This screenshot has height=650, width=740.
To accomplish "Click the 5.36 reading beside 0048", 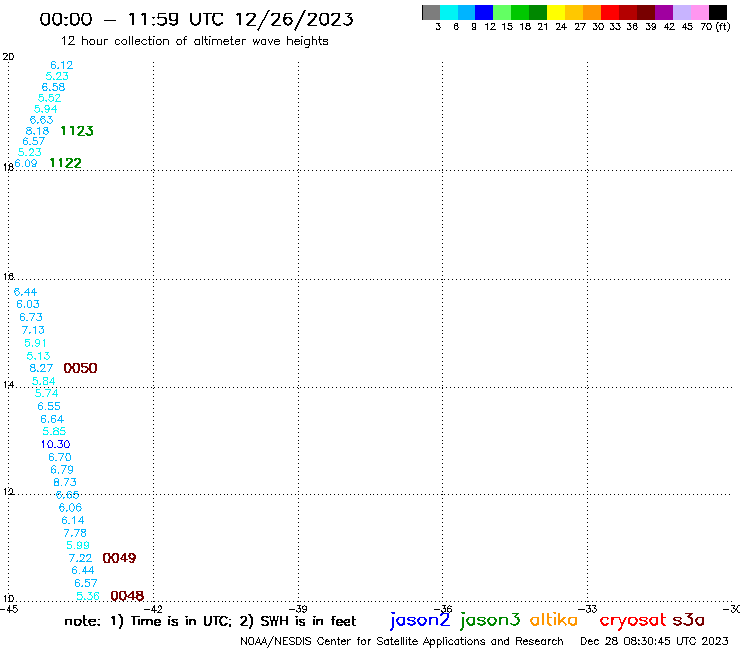I will pyautogui.click(x=88, y=596).
